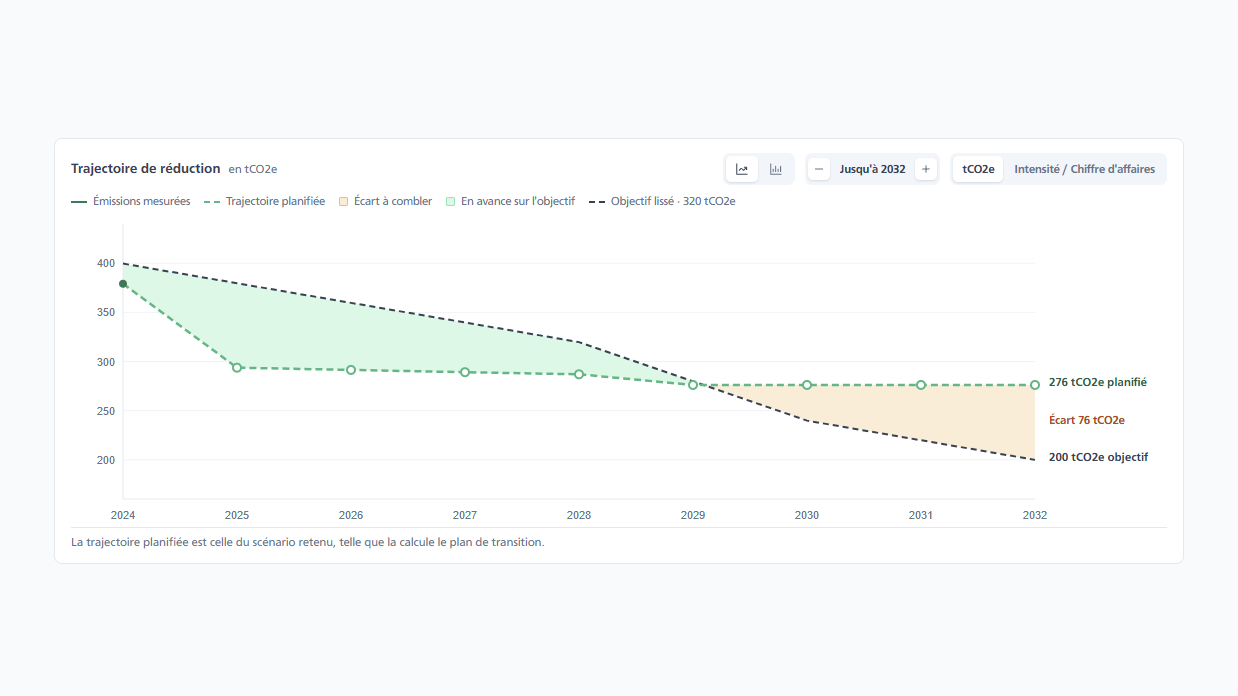Decrease the end year with minus button
Image resolution: width=1238 pixels, height=696 pixels.
coord(819,169)
